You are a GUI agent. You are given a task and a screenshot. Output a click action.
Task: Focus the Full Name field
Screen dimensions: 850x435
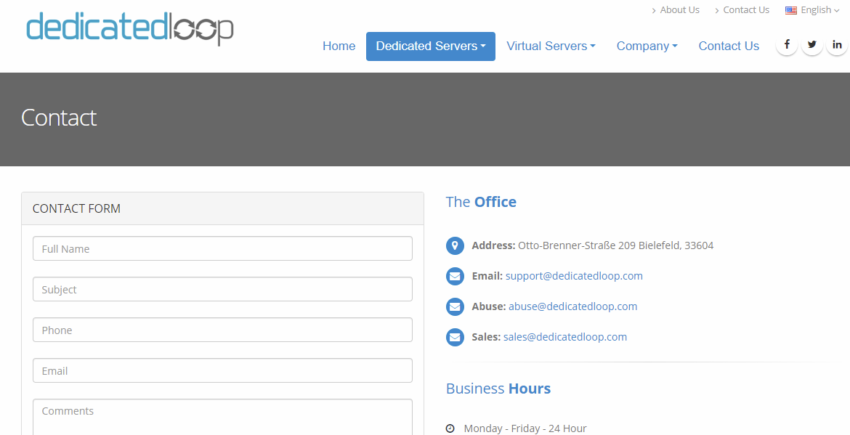[x=222, y=248]
